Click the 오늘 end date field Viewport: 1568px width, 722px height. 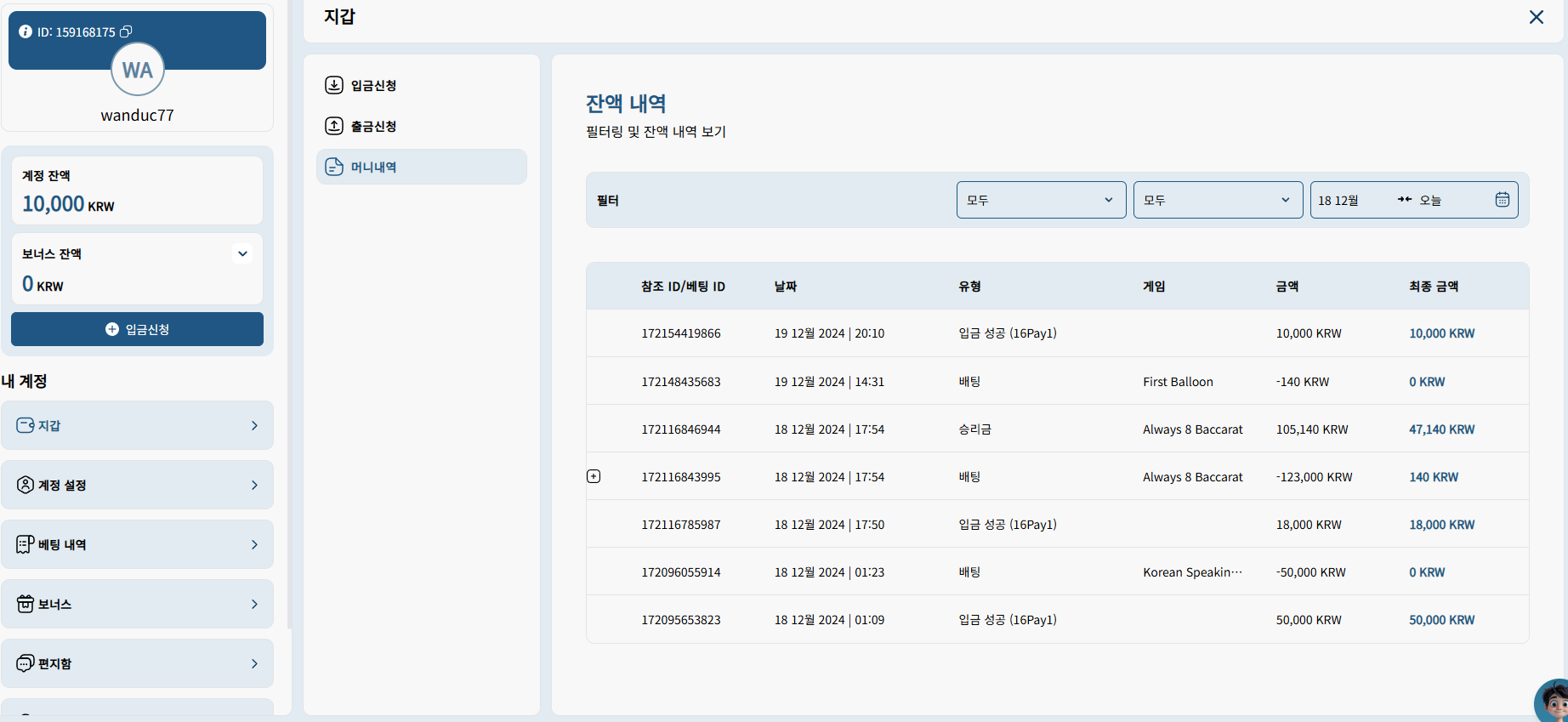(1430, 201)
